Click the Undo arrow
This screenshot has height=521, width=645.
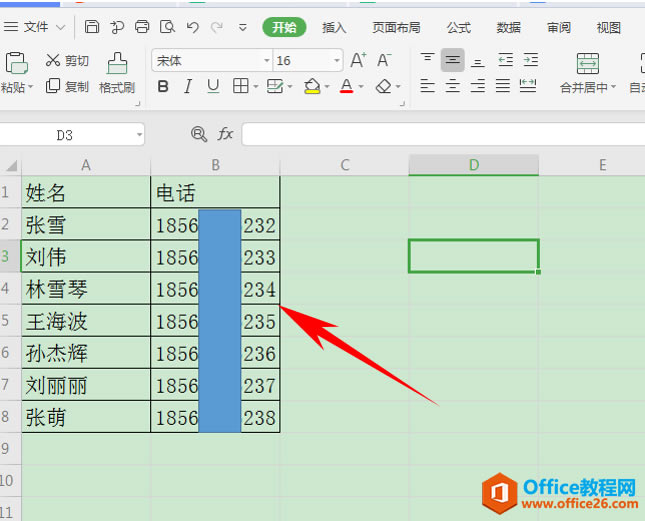tap(192, 27)
